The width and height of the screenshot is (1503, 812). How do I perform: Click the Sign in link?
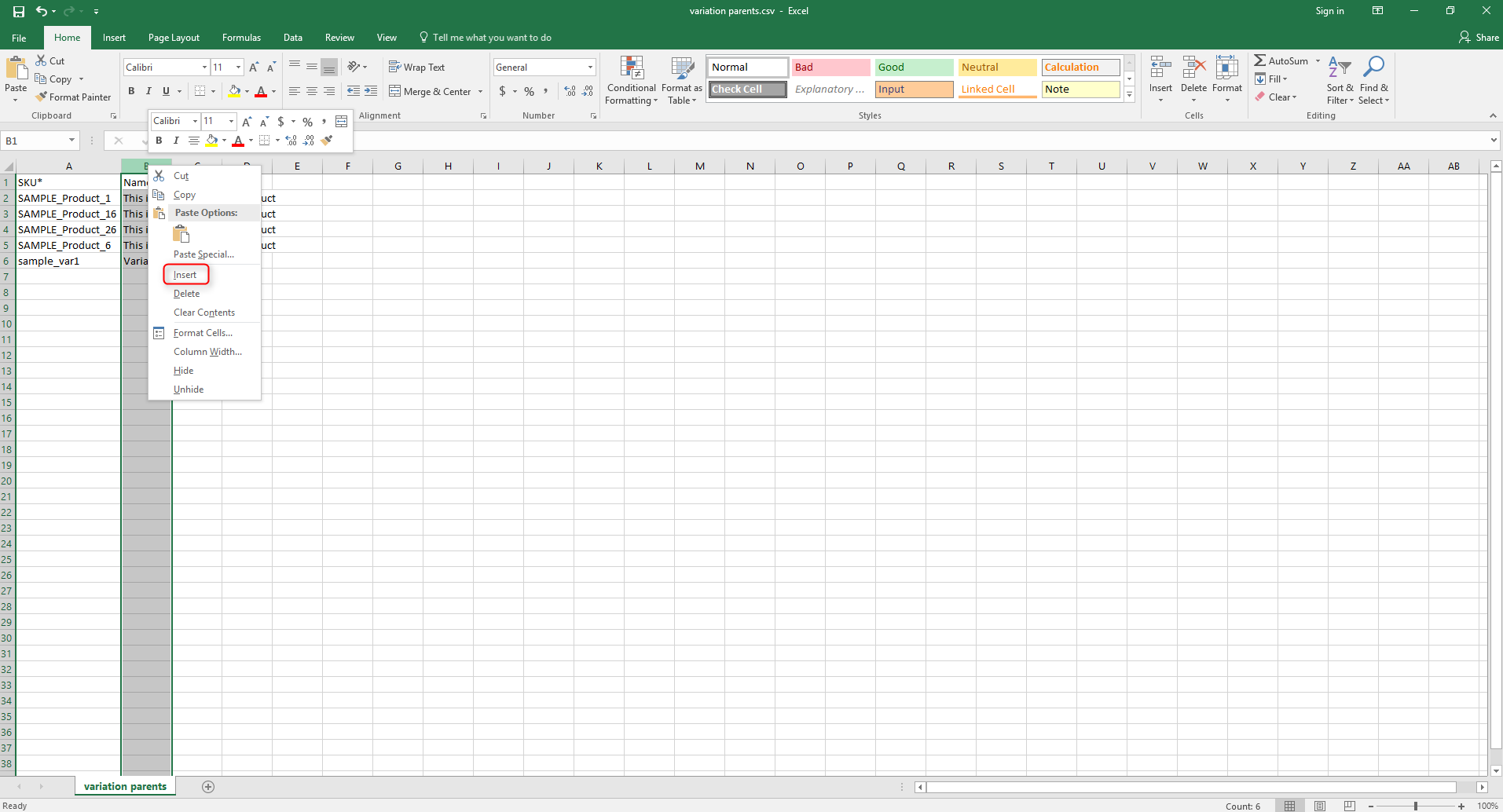[x=1329, y=11]
